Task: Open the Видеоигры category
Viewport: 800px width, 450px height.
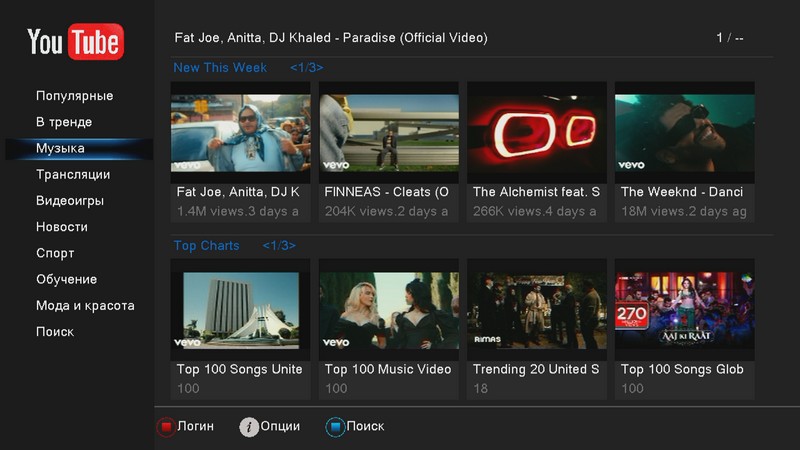Action: coord(70,201)
